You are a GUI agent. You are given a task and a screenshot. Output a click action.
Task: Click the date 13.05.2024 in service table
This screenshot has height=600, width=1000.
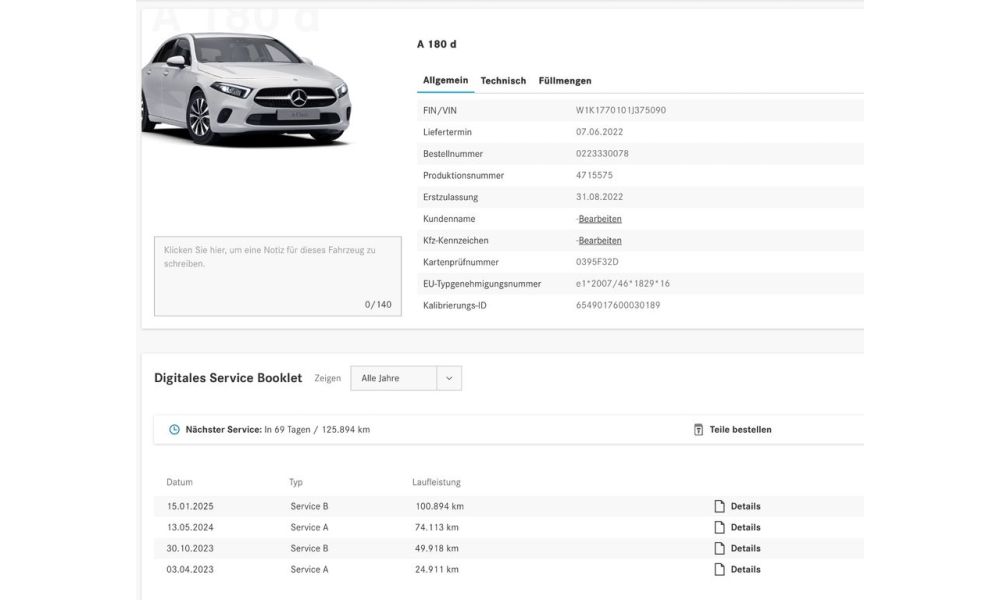click(x=190, y=527)
